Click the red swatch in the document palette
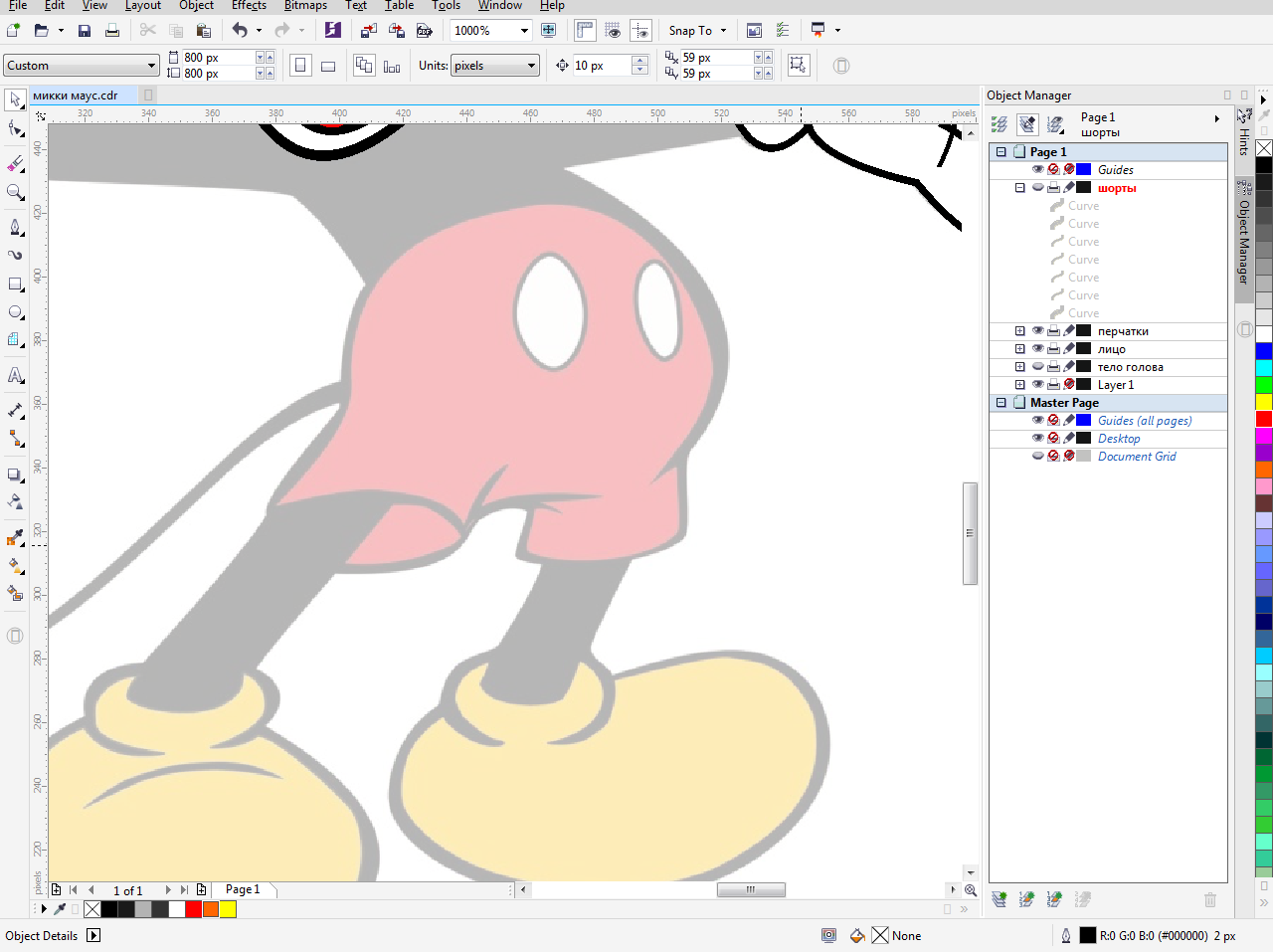This screenshot has height=952, width=1273. (194, 908)
